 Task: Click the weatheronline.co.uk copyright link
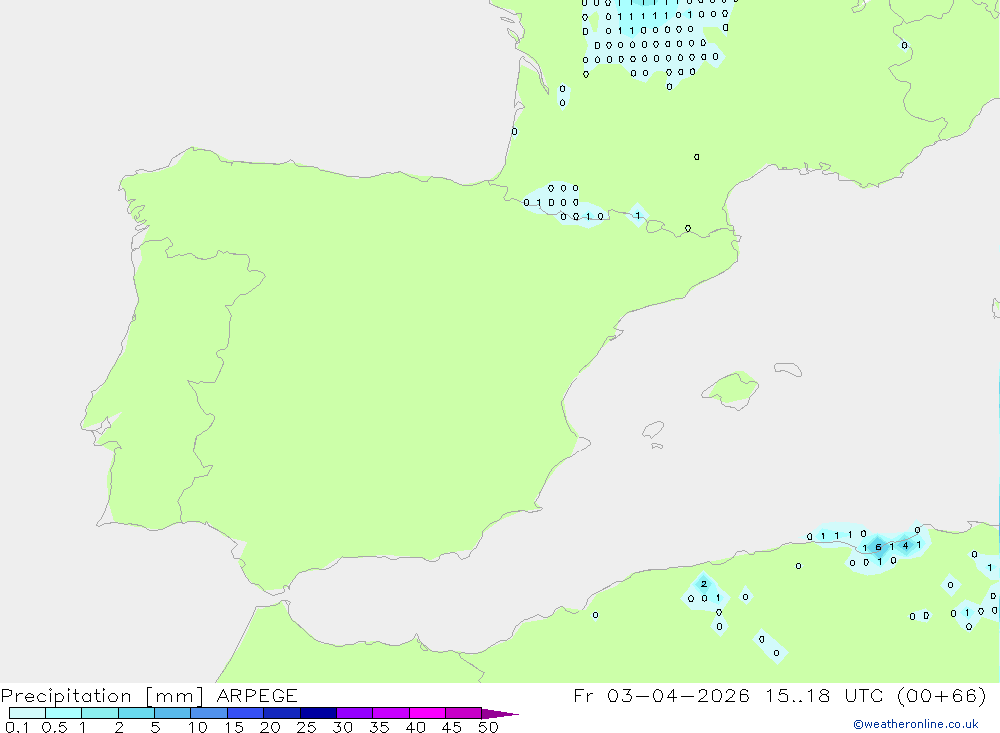coord(915,724)
